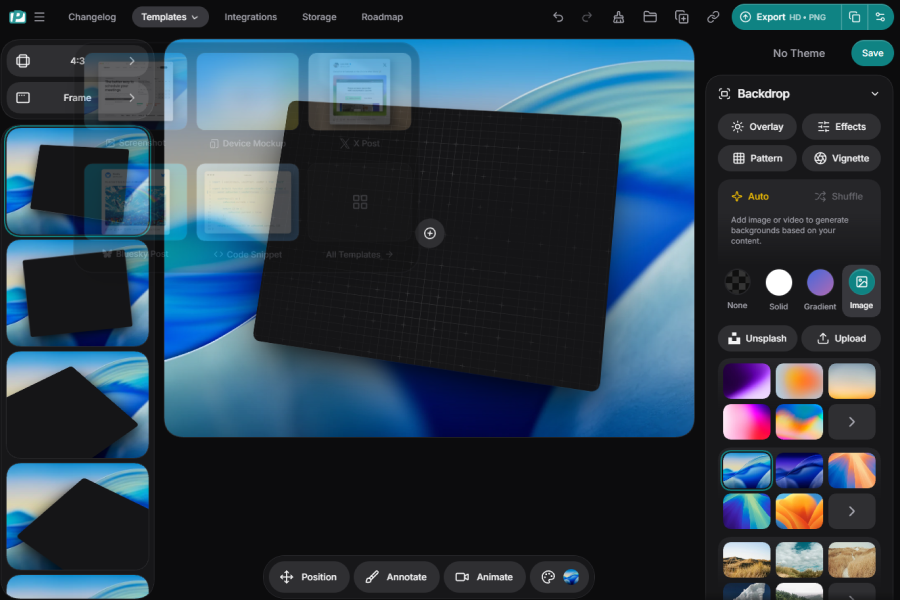The height and width of the screenshot is (600, 900).
Task: Select the dark blue purple wave wallpaper
Action: (799, 470)
